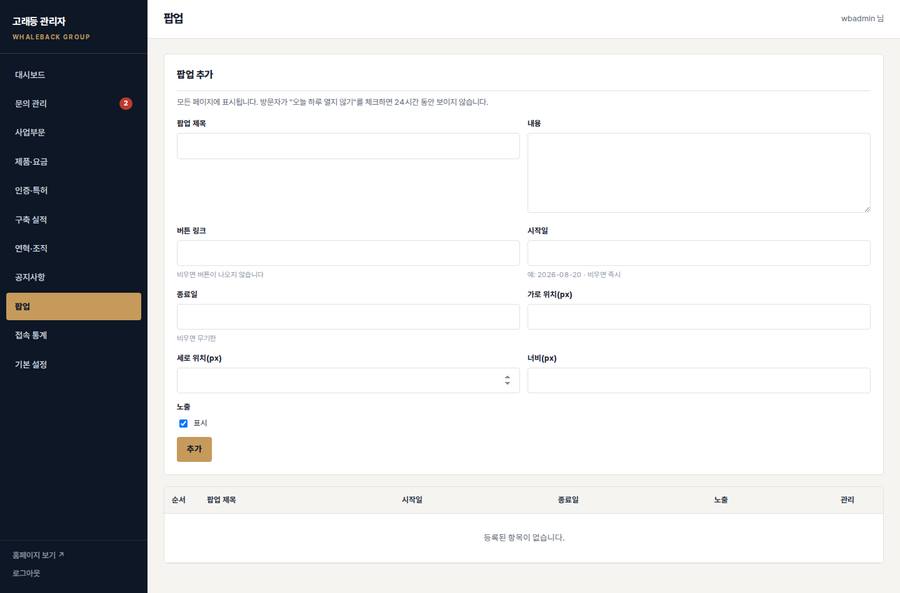Click the red unread badge on 문의 관리
The height and width of the screenshot is (593, 900).
click(126, 103)
